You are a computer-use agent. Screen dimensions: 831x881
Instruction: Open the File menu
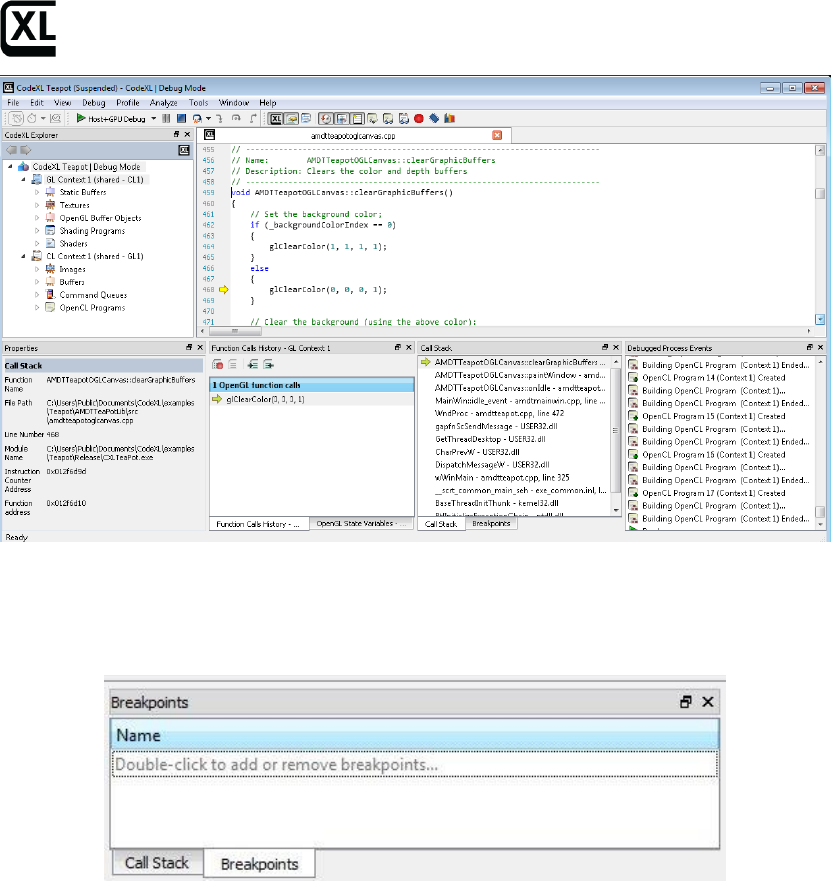pyautogui.click(x=13, y=103)
